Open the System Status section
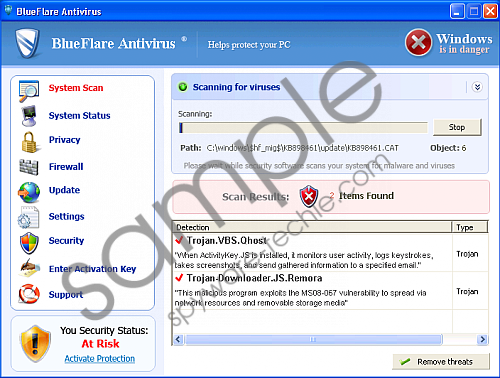Screen dimensions: 500x378 point(79,115)
